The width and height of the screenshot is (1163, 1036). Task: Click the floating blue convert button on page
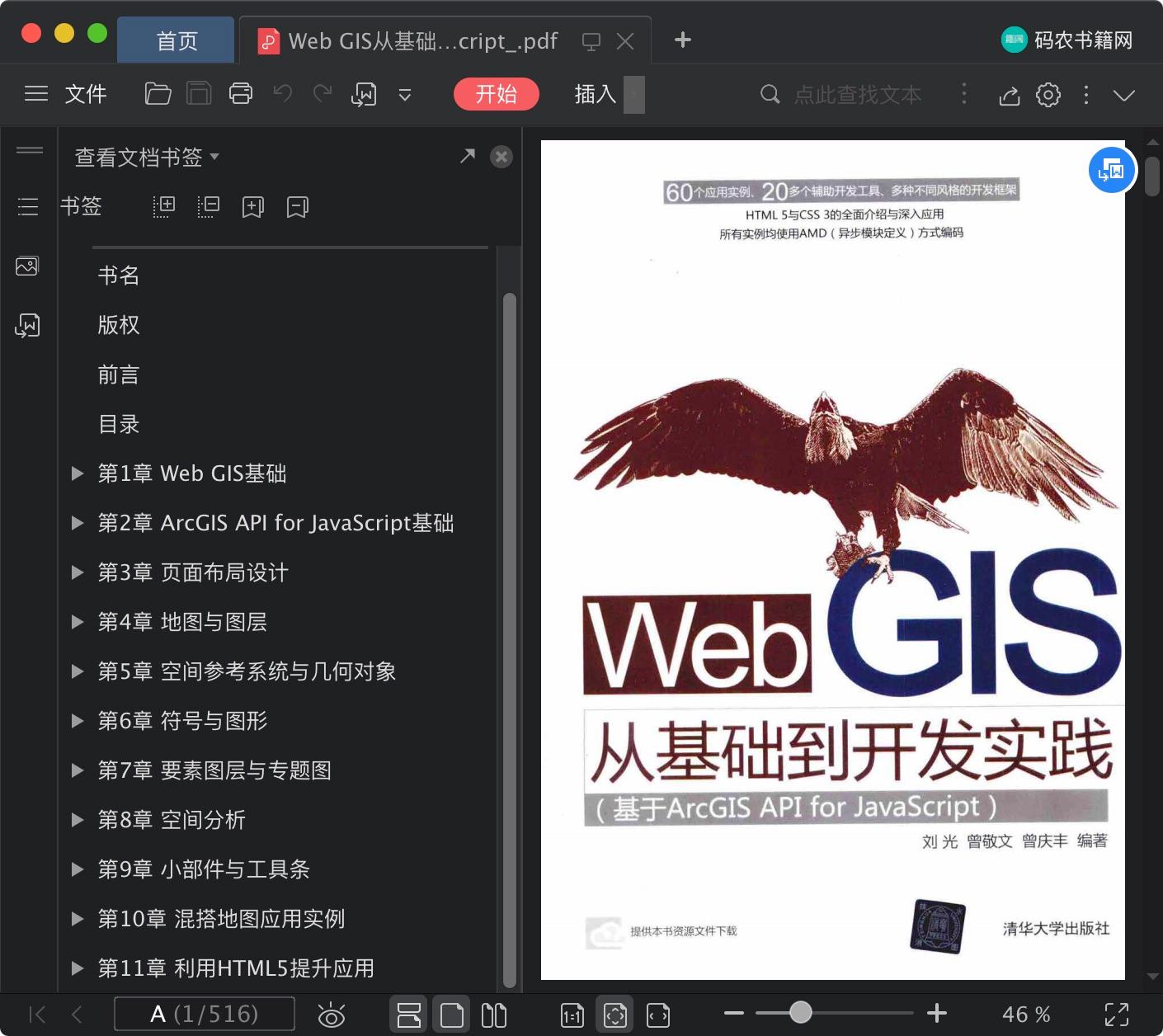(1112, 170)
